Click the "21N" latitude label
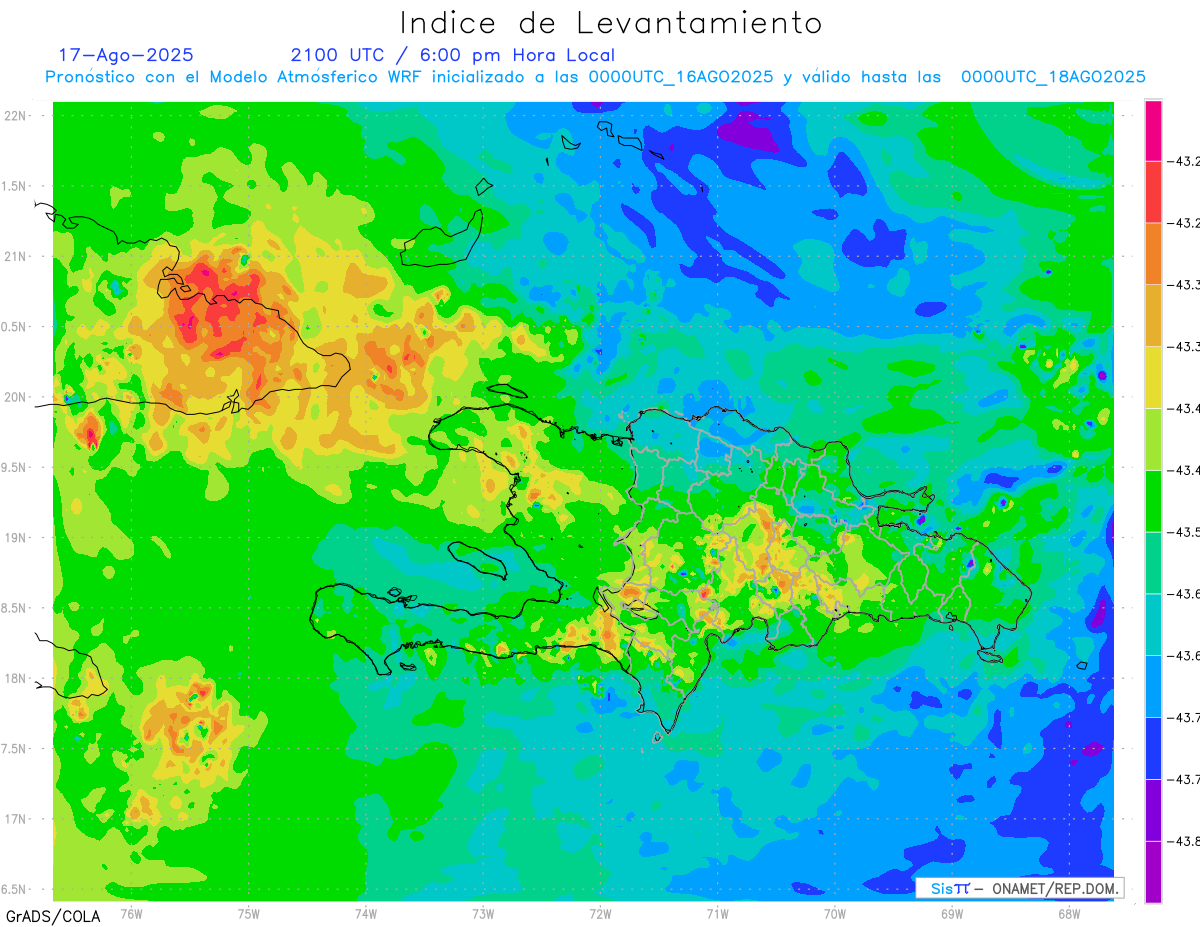The height and width of the screenshot is (927, 1200). point(16,256)
